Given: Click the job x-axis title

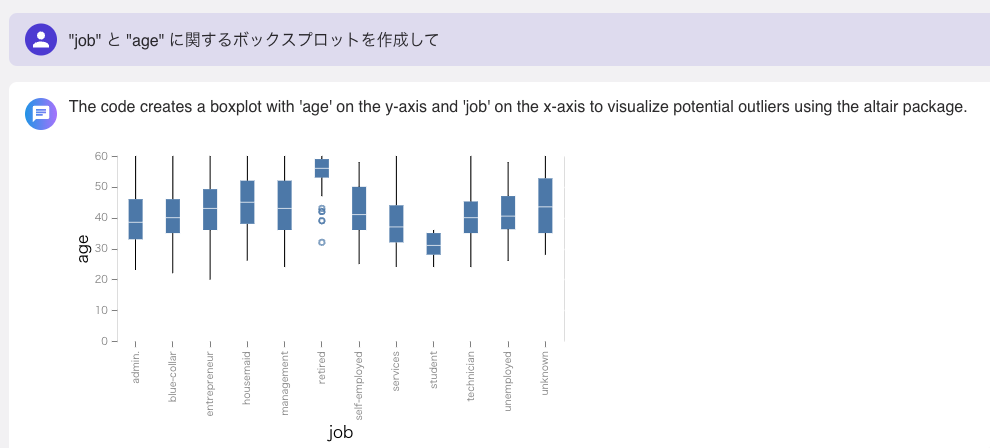Looking at the screenshot, I should [x=340, y=433].
